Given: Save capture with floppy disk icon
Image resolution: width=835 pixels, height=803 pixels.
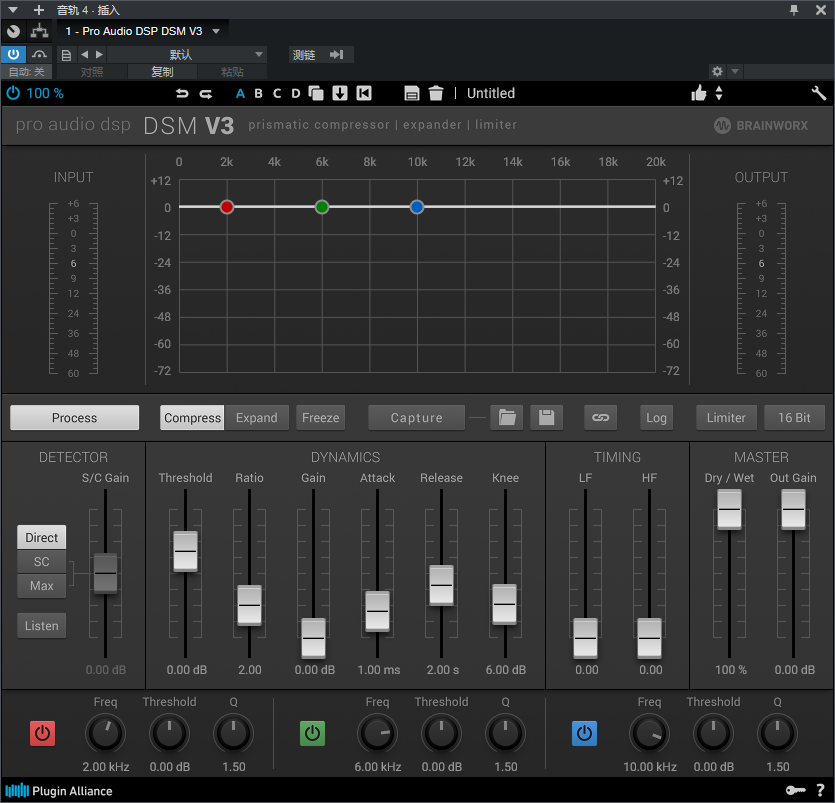Looking at the screenshot, I should point(546,417).
